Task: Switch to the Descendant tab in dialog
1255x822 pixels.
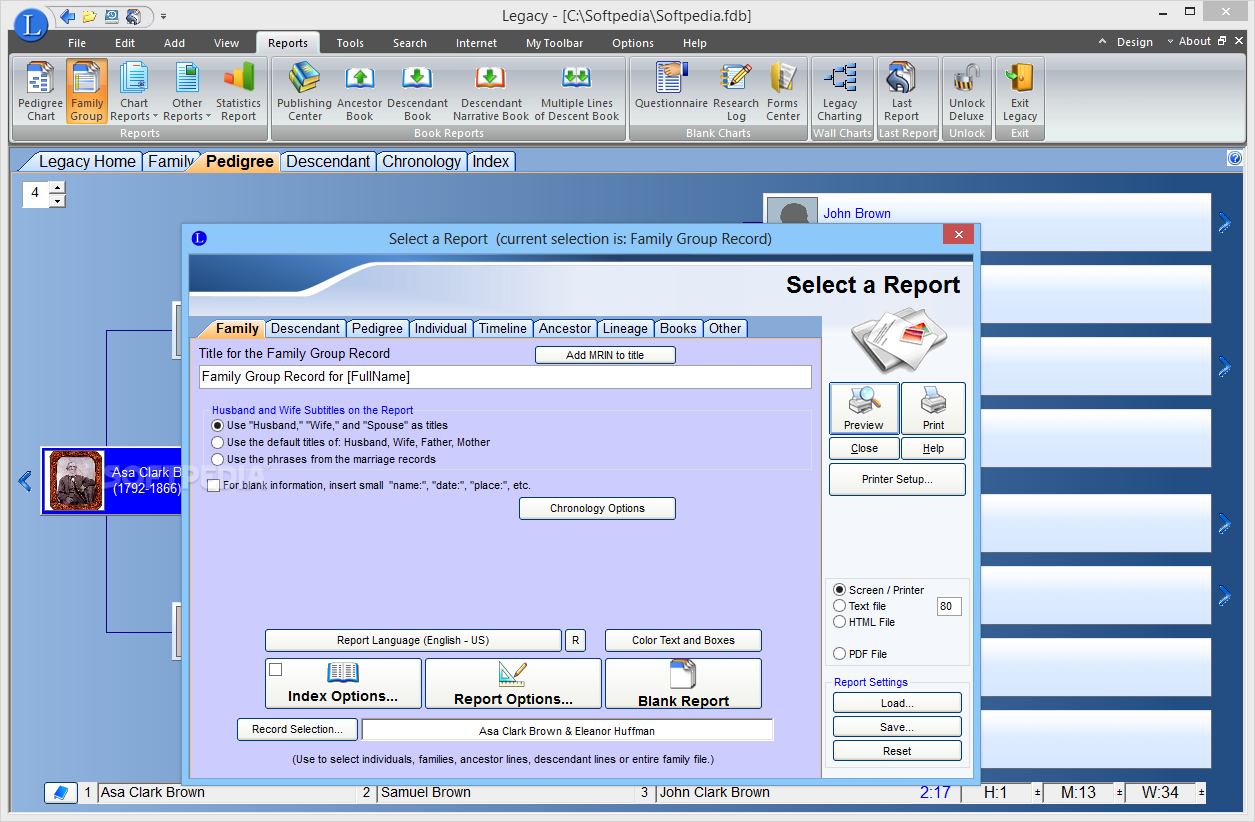Action: (x=305, y=328)
